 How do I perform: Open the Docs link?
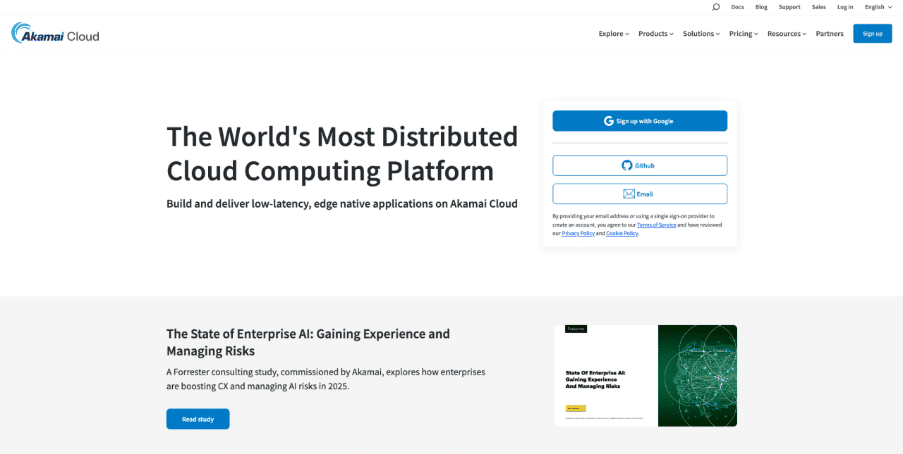[x=737, y=7]
